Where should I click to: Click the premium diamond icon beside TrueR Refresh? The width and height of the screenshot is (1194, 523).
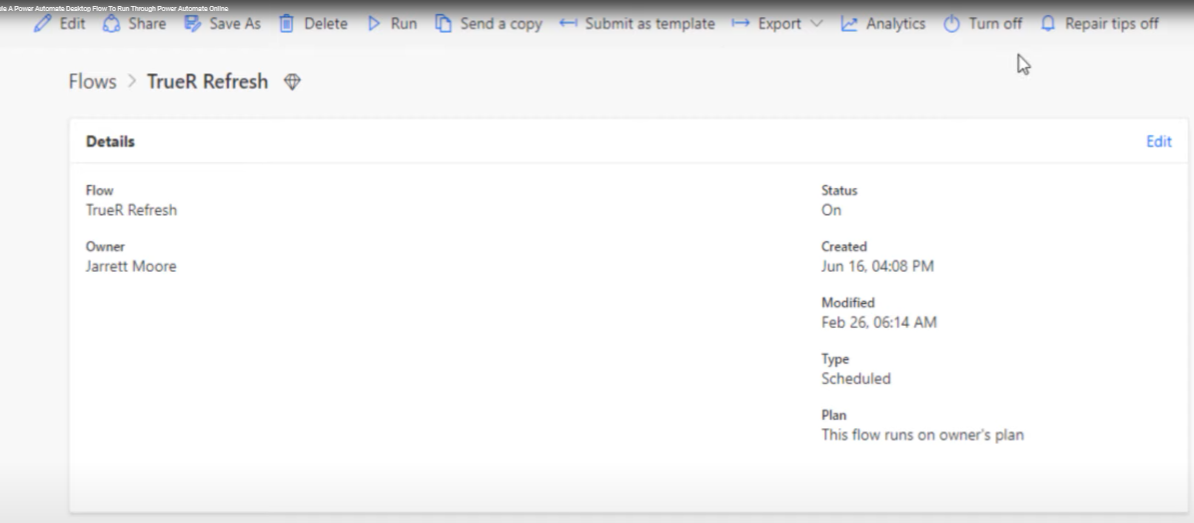click(x=292, y=81)
